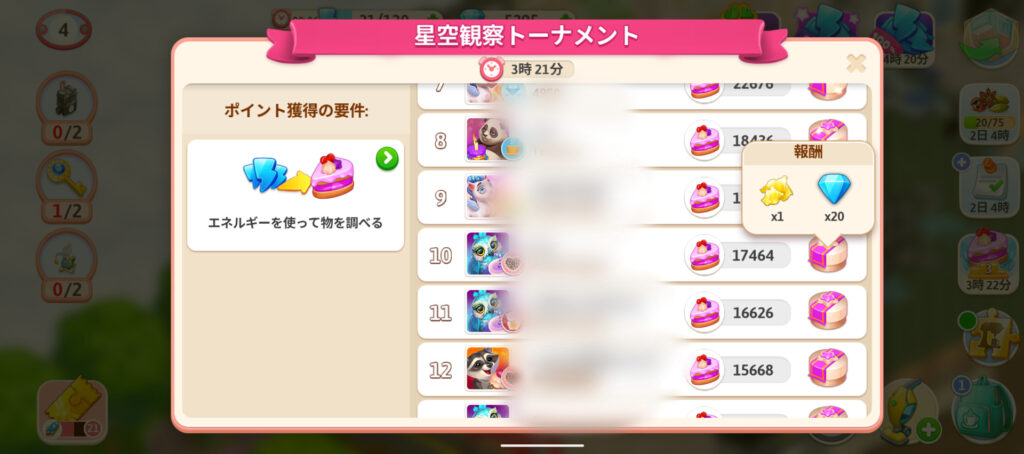Open the cake tournament icon with 3時 22分
Viewport: 1024px width, 454px height.
tap(989, 261)
